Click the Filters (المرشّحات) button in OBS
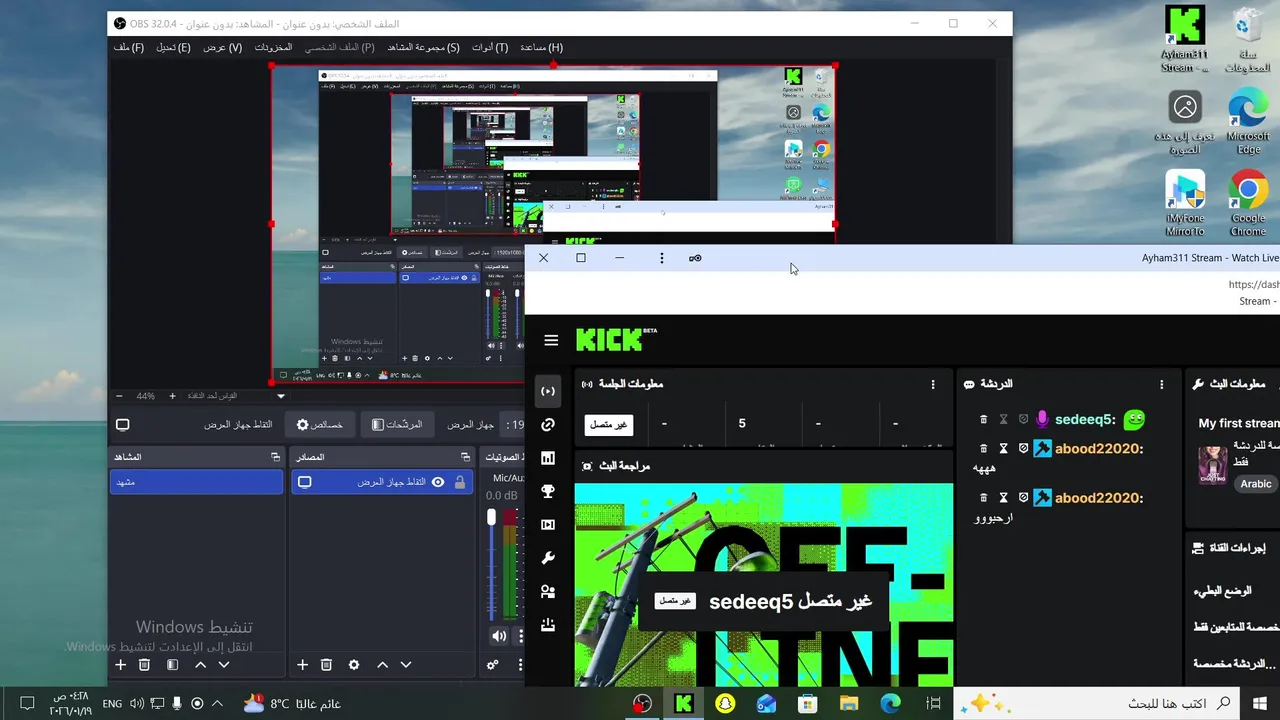The width and height of the screenshot is (1280, 720). click(396, 425)
